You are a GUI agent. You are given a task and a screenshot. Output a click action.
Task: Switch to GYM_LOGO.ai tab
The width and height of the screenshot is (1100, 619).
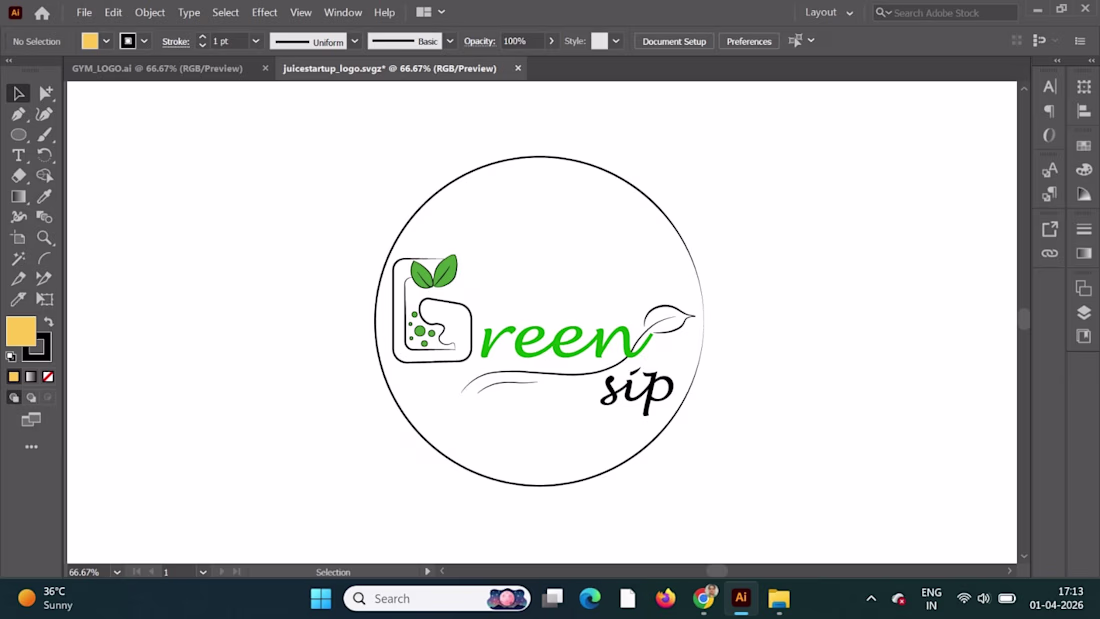tap(157, 69)
